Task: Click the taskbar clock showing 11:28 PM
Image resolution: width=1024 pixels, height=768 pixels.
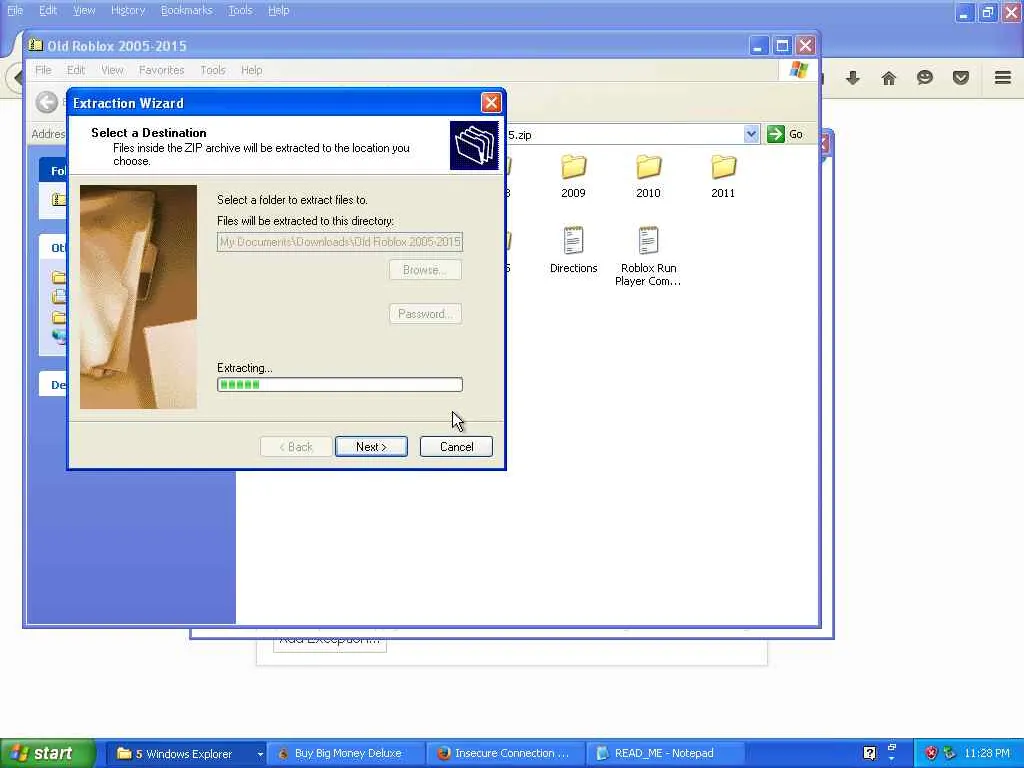Action: coord(987,753)
